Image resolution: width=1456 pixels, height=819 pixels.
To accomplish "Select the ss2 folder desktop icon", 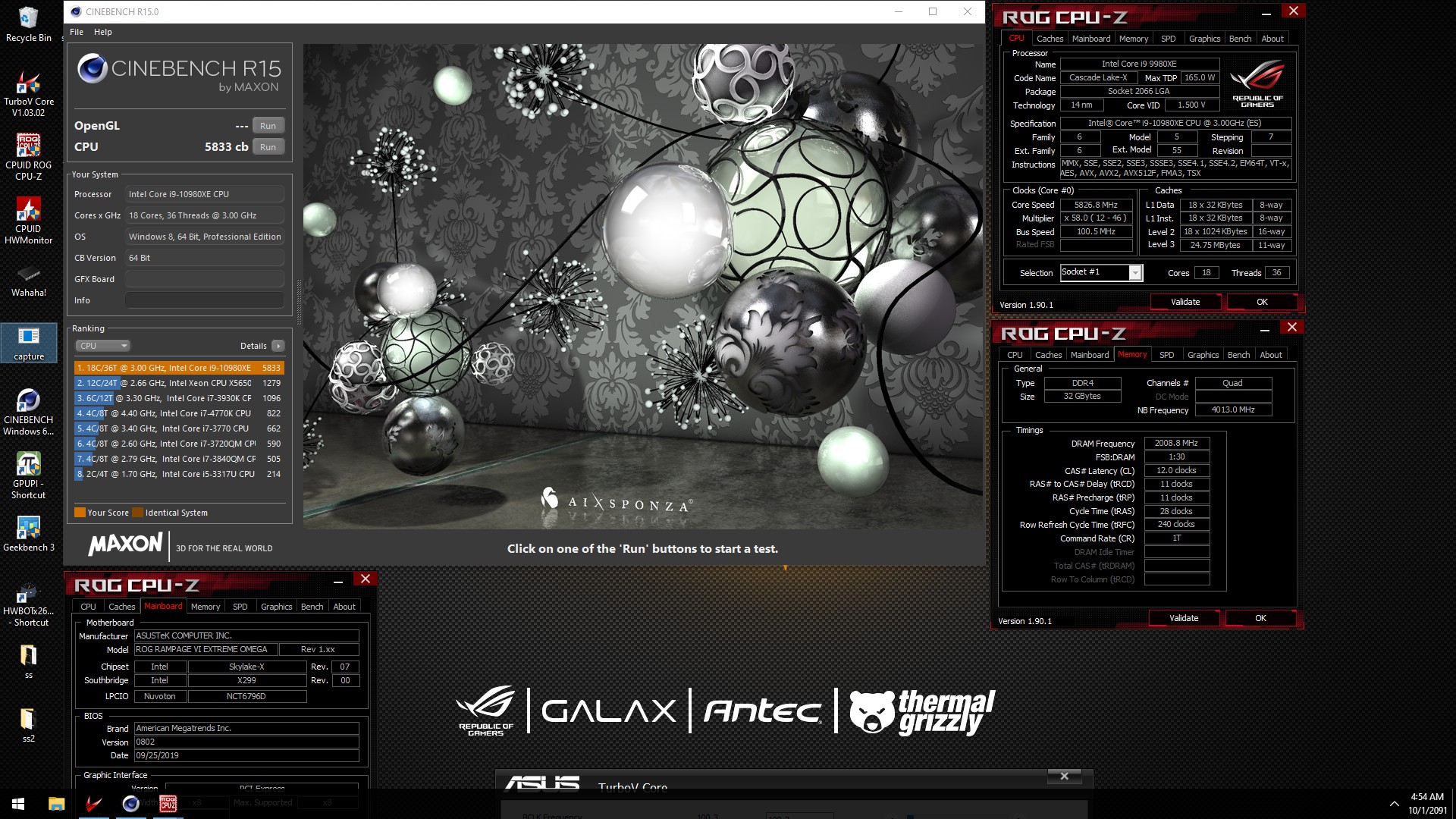I will point(28,724).
